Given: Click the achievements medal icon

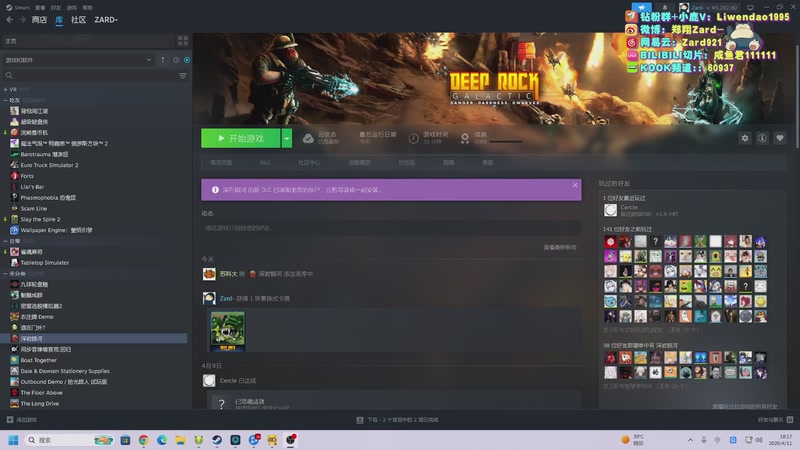Looking at the screenshot, I should (465, 138).
